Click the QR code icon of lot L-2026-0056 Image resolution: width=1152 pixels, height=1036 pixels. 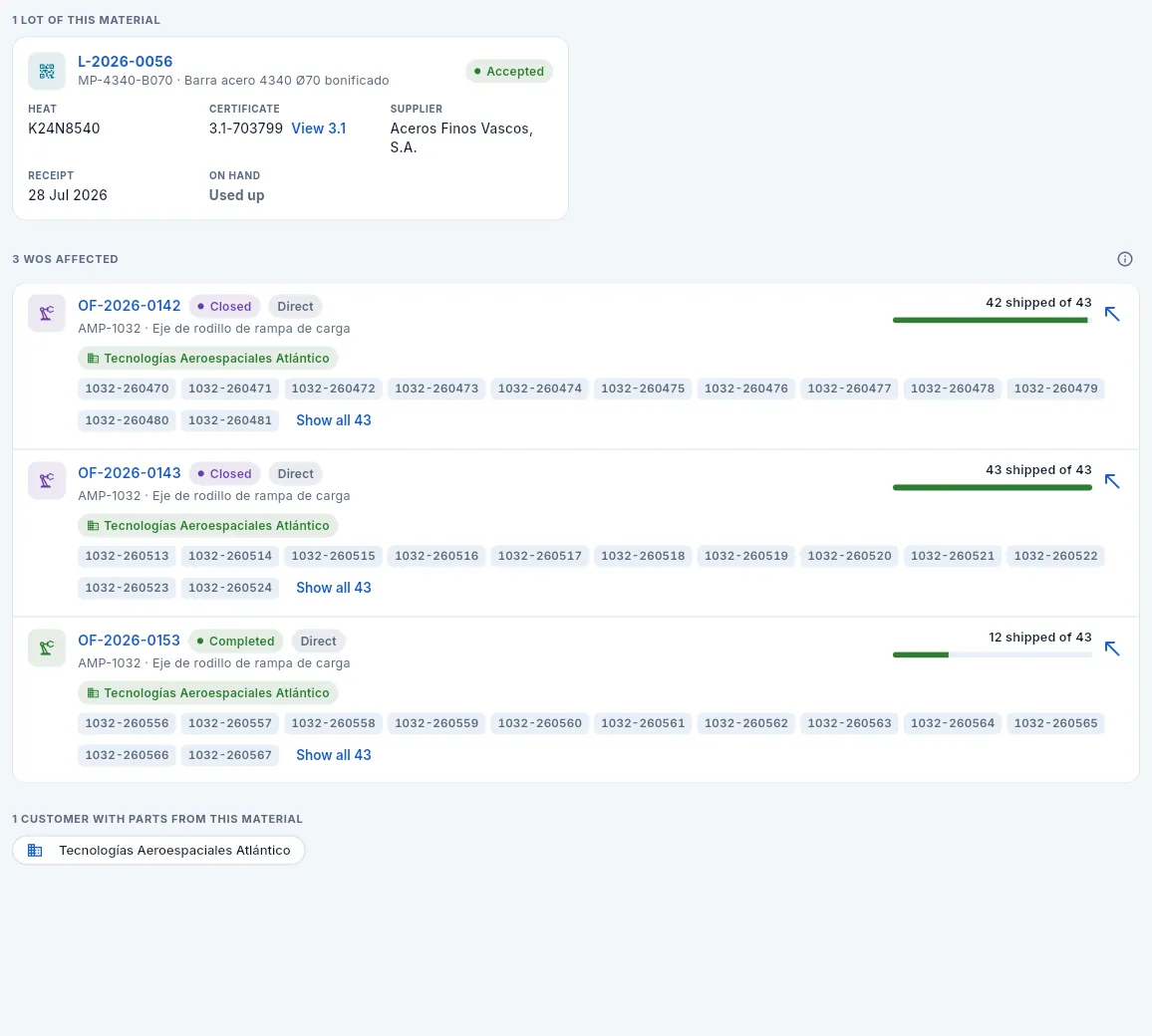pyautogui.click(x=47, y=71)
